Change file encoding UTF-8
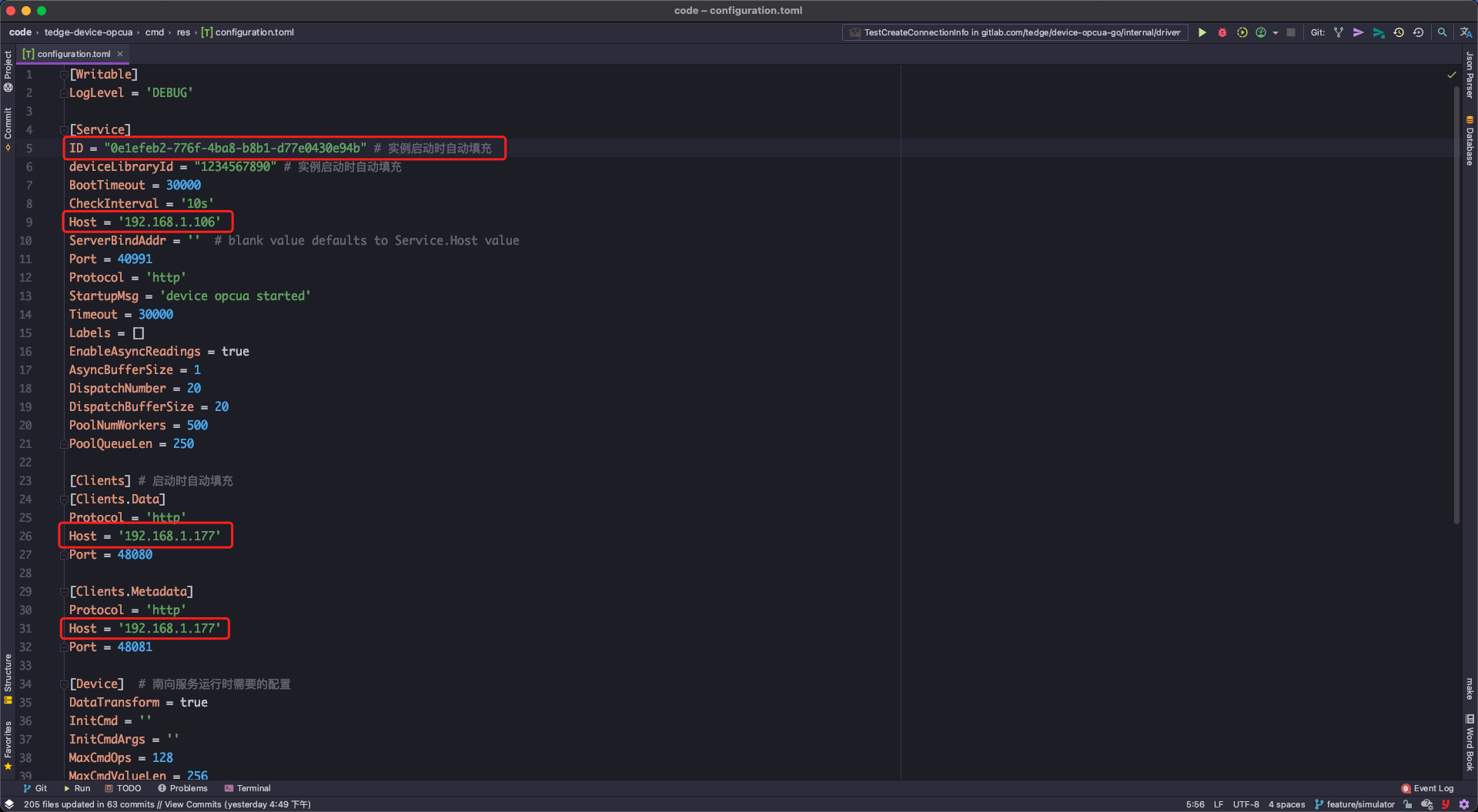Image resolution: width=1478 pixels, height=812 pixels. click(x=1246, y=804)
